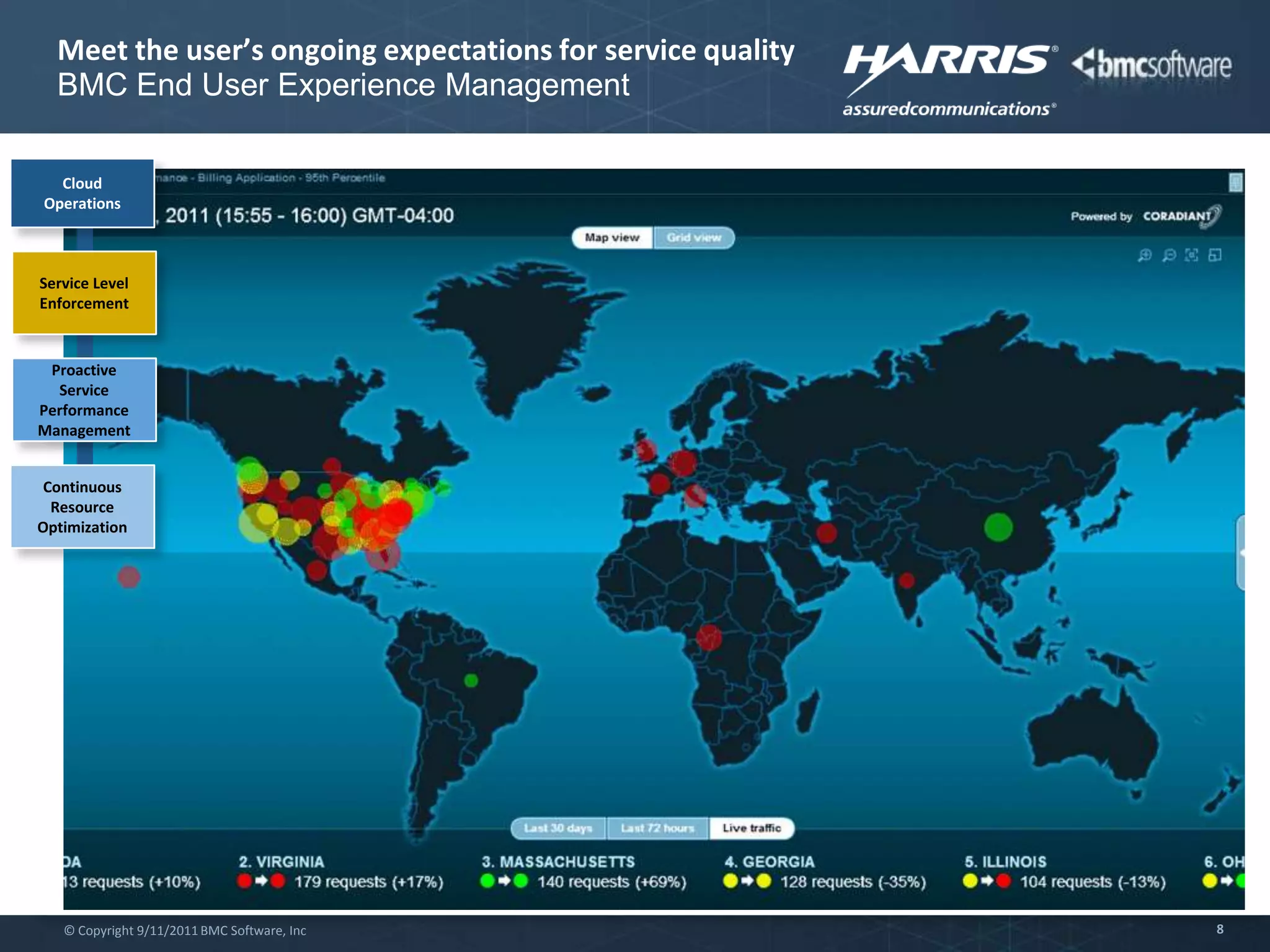Click red traffic dot in central Africa

pos(708,637)
